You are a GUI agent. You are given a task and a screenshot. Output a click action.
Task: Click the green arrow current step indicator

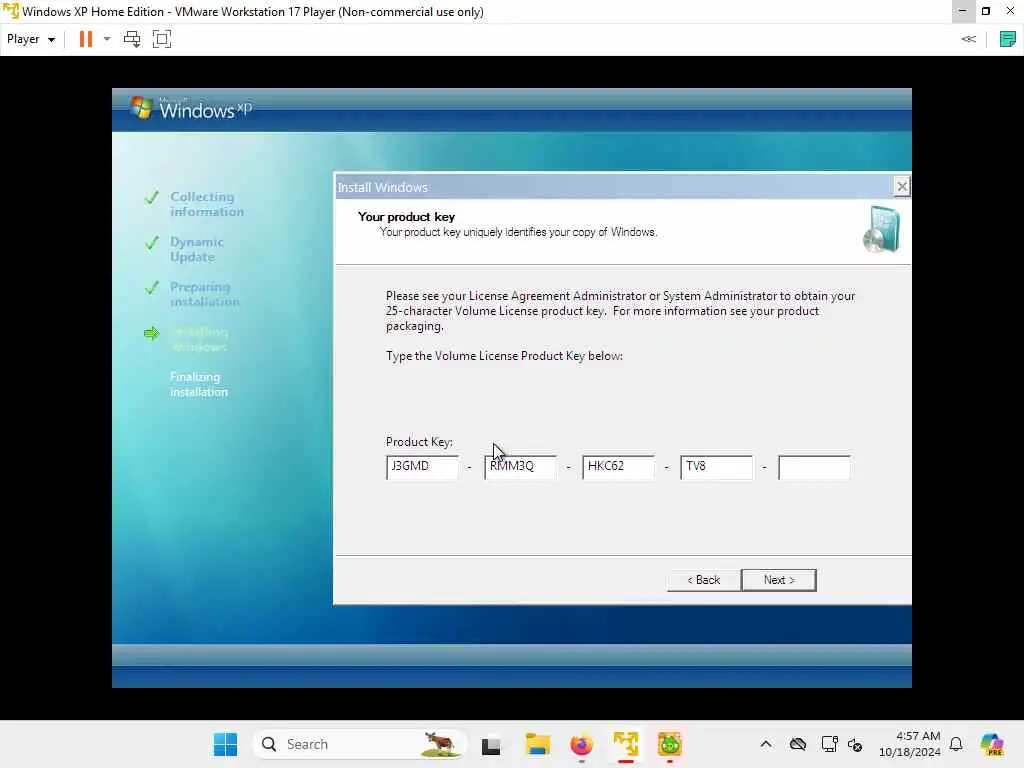click(152, 334)
